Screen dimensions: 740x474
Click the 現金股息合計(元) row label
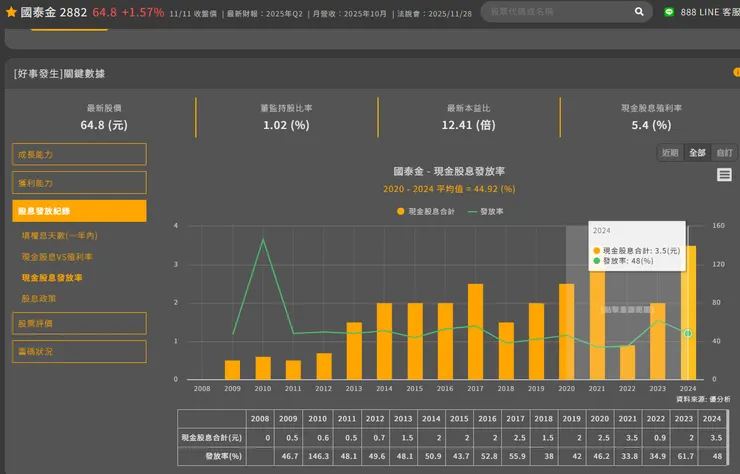(212, 438)
